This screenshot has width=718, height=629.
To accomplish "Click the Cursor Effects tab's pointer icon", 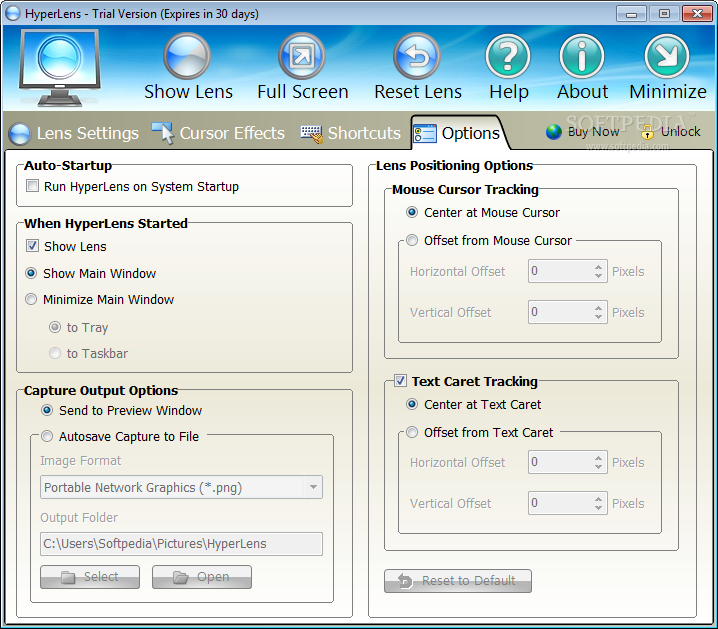I will click(163, 133).
